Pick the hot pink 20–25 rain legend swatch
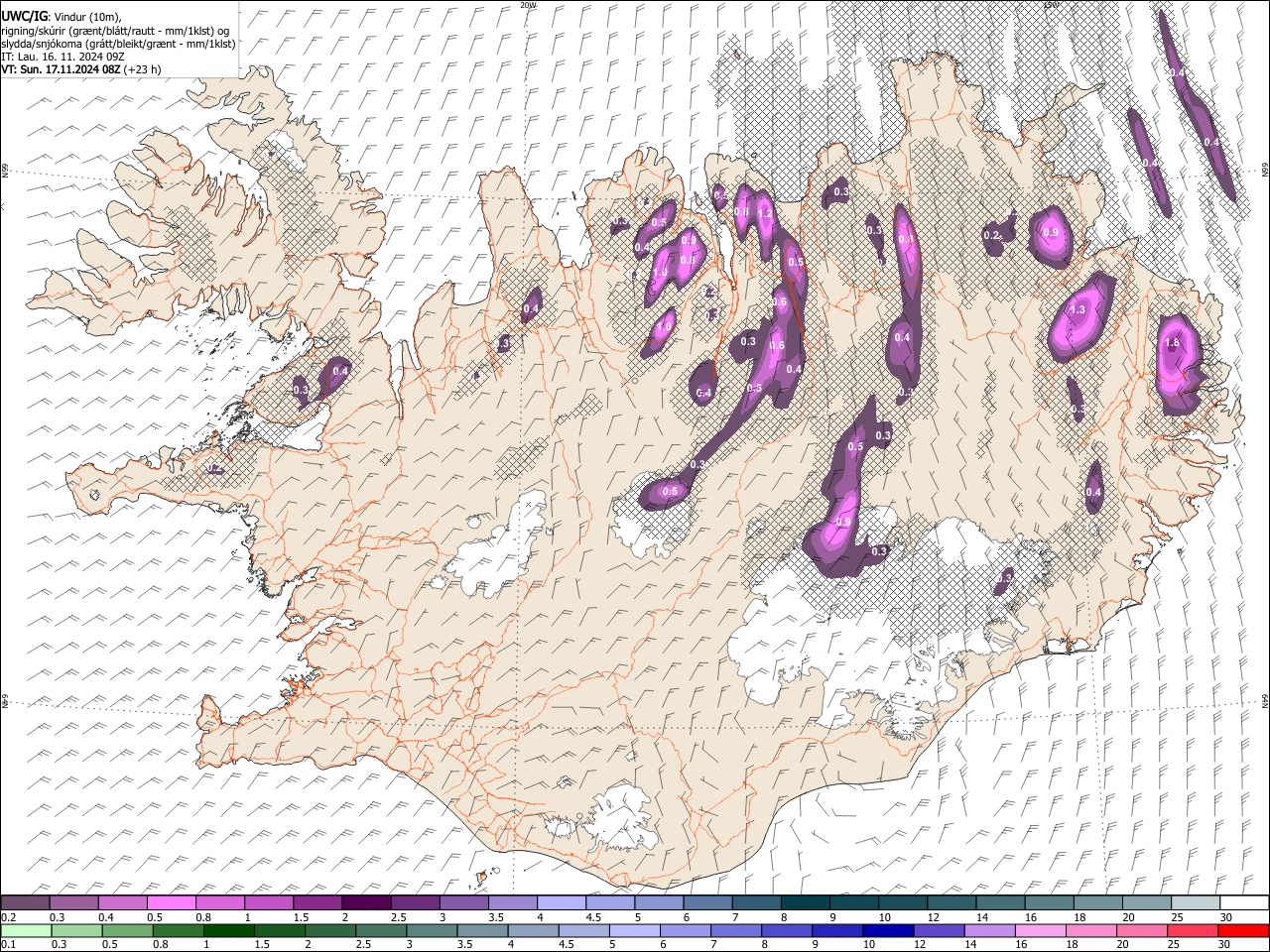Viewport: 1270px width, 952px height. pos(1144,930)
